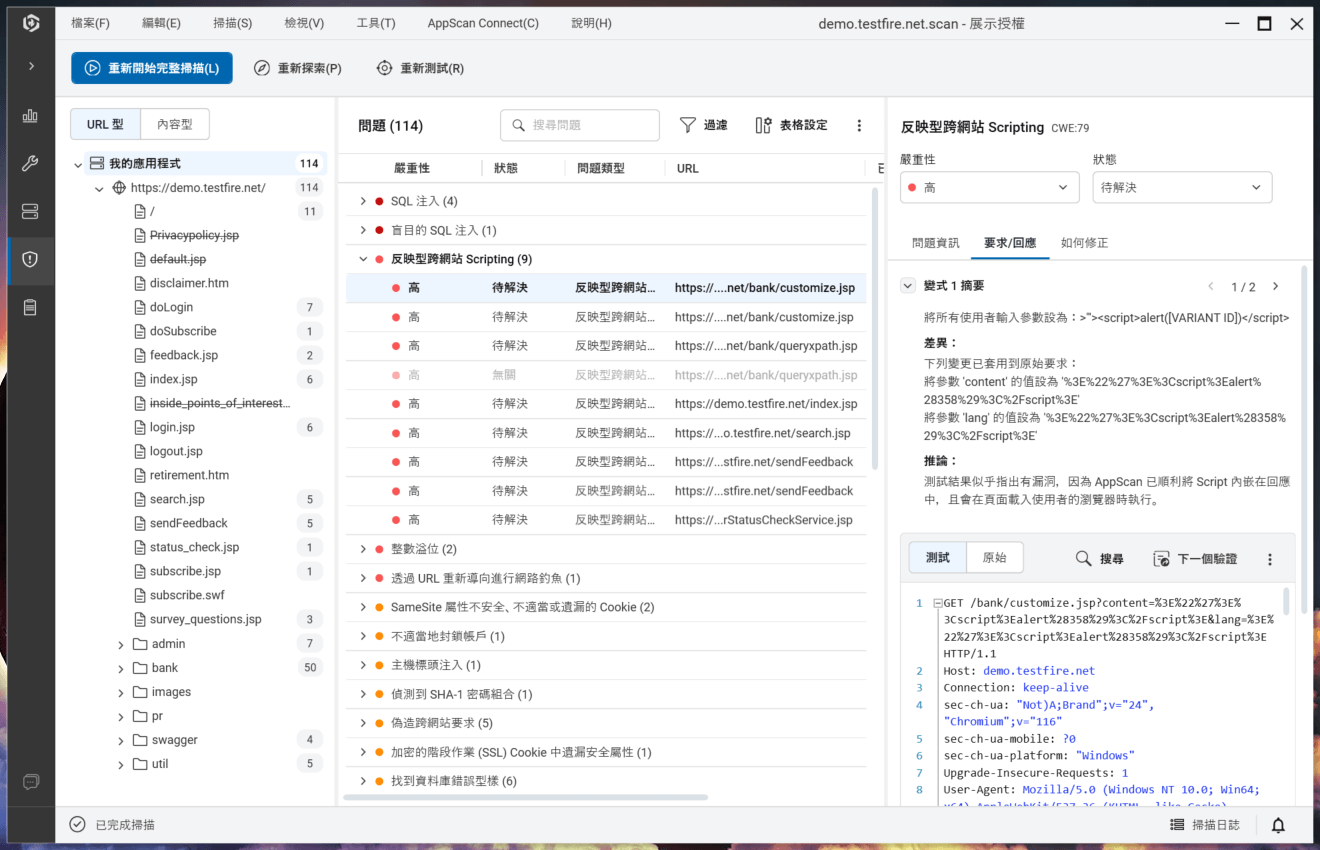
Task: Open the issues panel more-options menu
Action: point(859,125)
